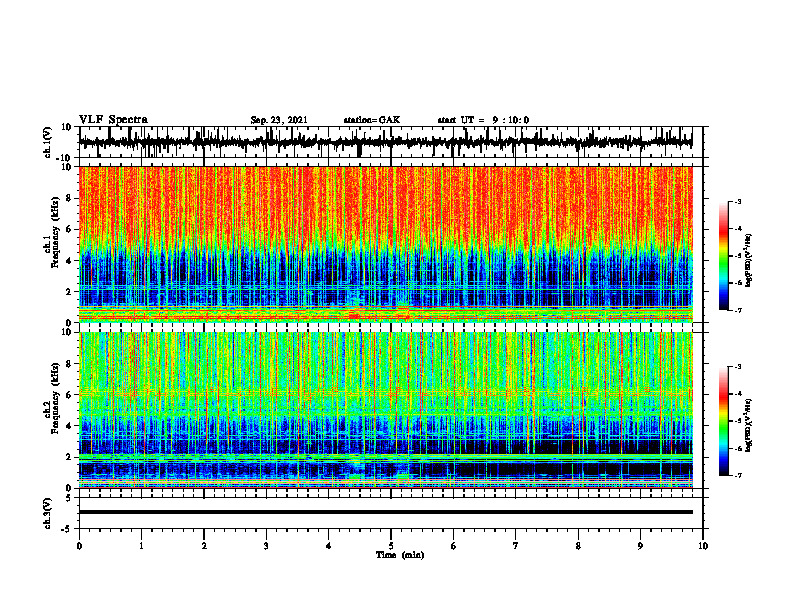The image size is (792, 612).
Task: Click the 'ch.3(V)' axis label
Action: point(48,513)
